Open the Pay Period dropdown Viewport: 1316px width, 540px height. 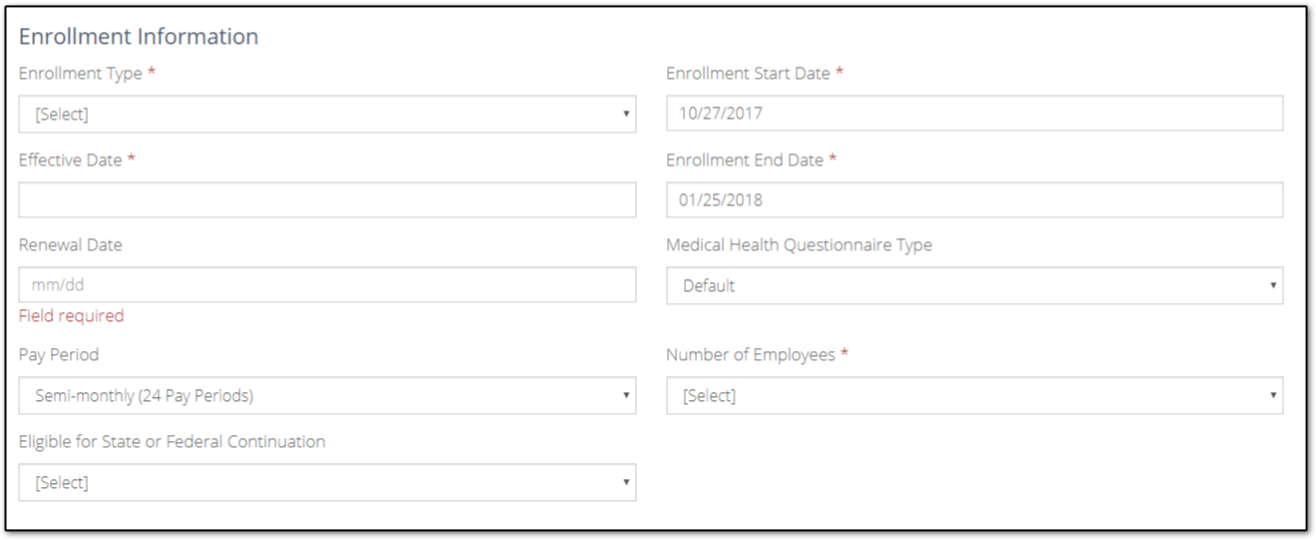(x=327, y=395)
